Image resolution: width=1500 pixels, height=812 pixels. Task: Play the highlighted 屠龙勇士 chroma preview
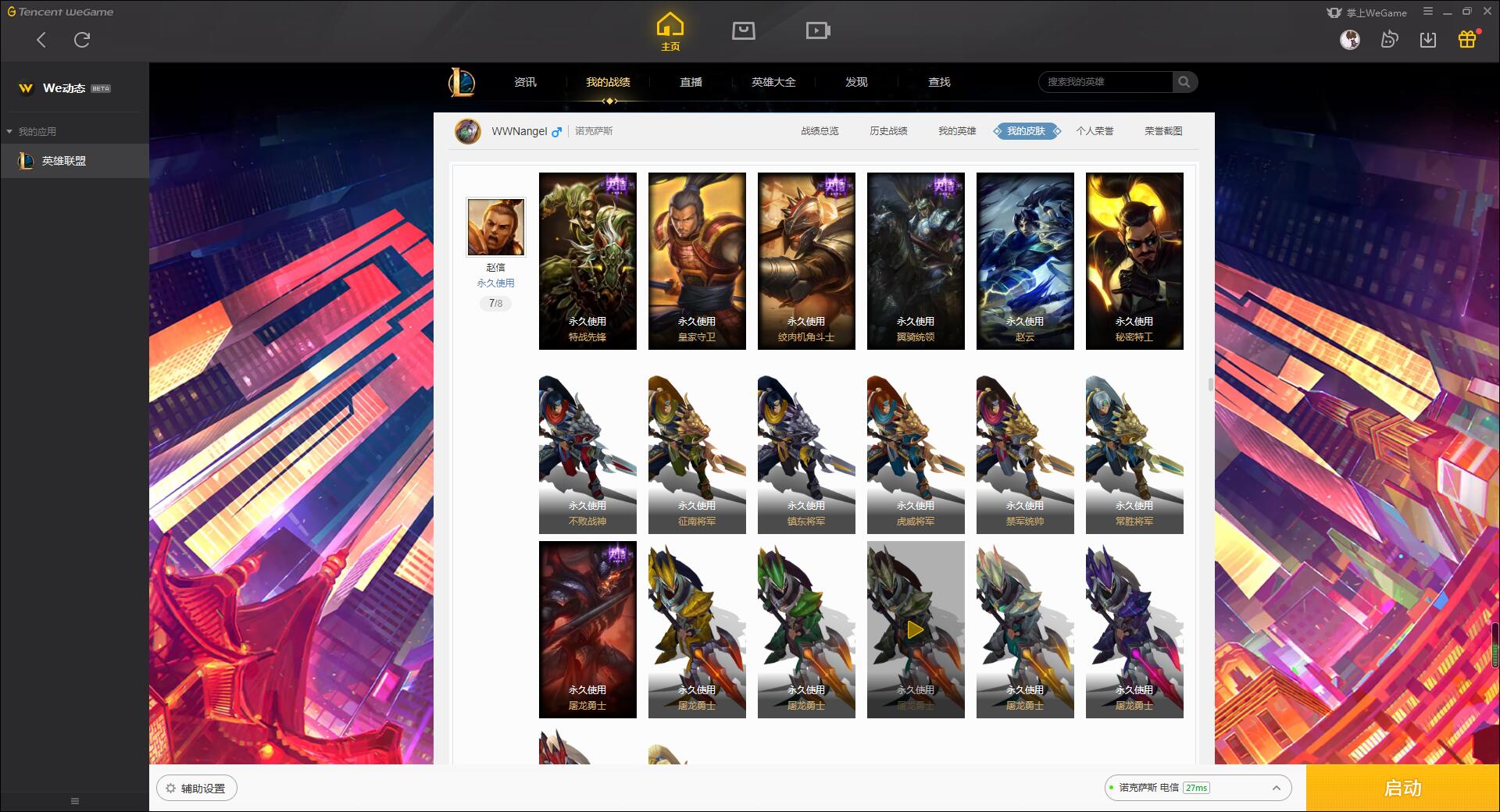pyautogui.click(x=916, y=629)
